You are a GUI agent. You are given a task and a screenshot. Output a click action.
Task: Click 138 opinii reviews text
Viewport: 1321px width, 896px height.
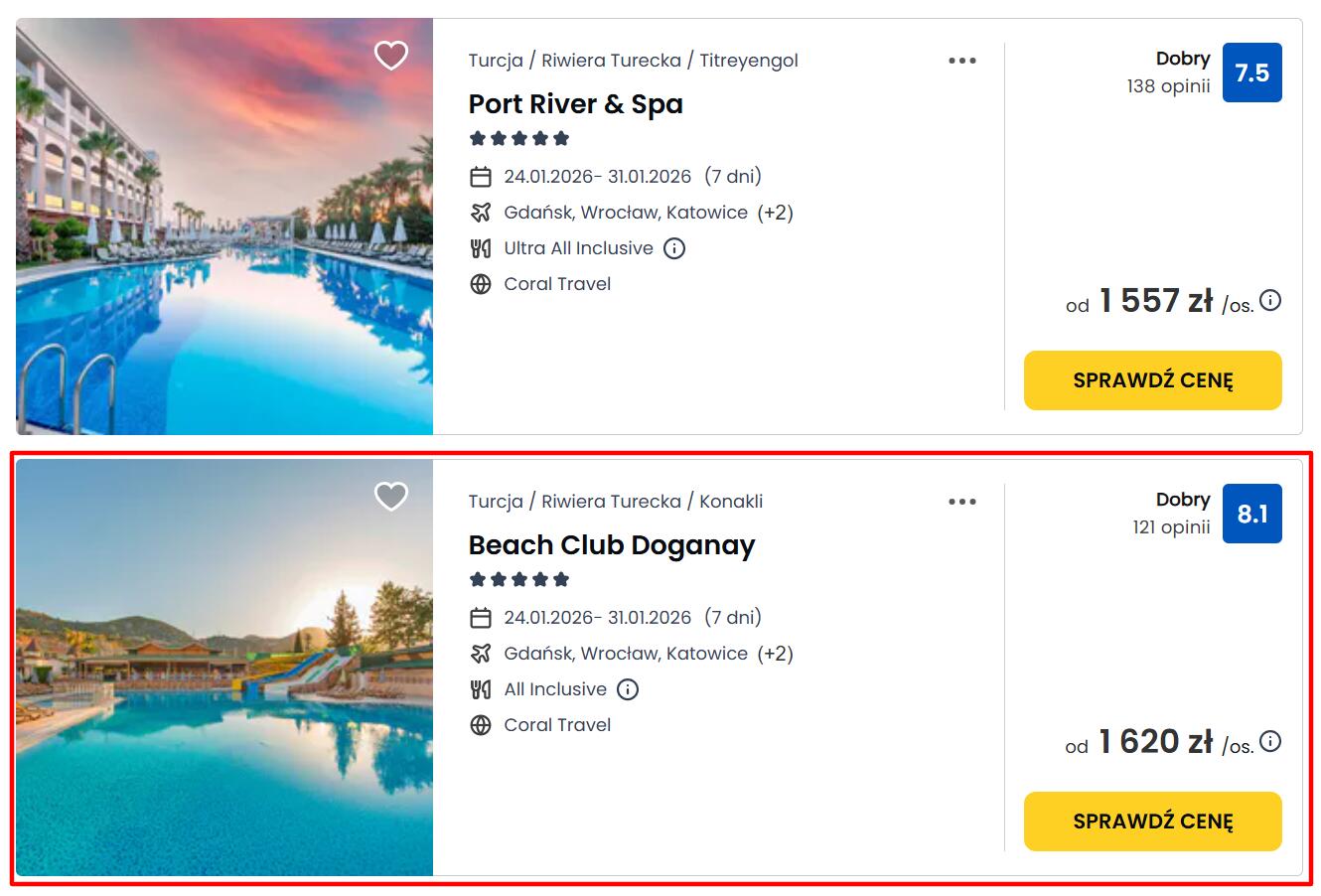pos(1168,86)
